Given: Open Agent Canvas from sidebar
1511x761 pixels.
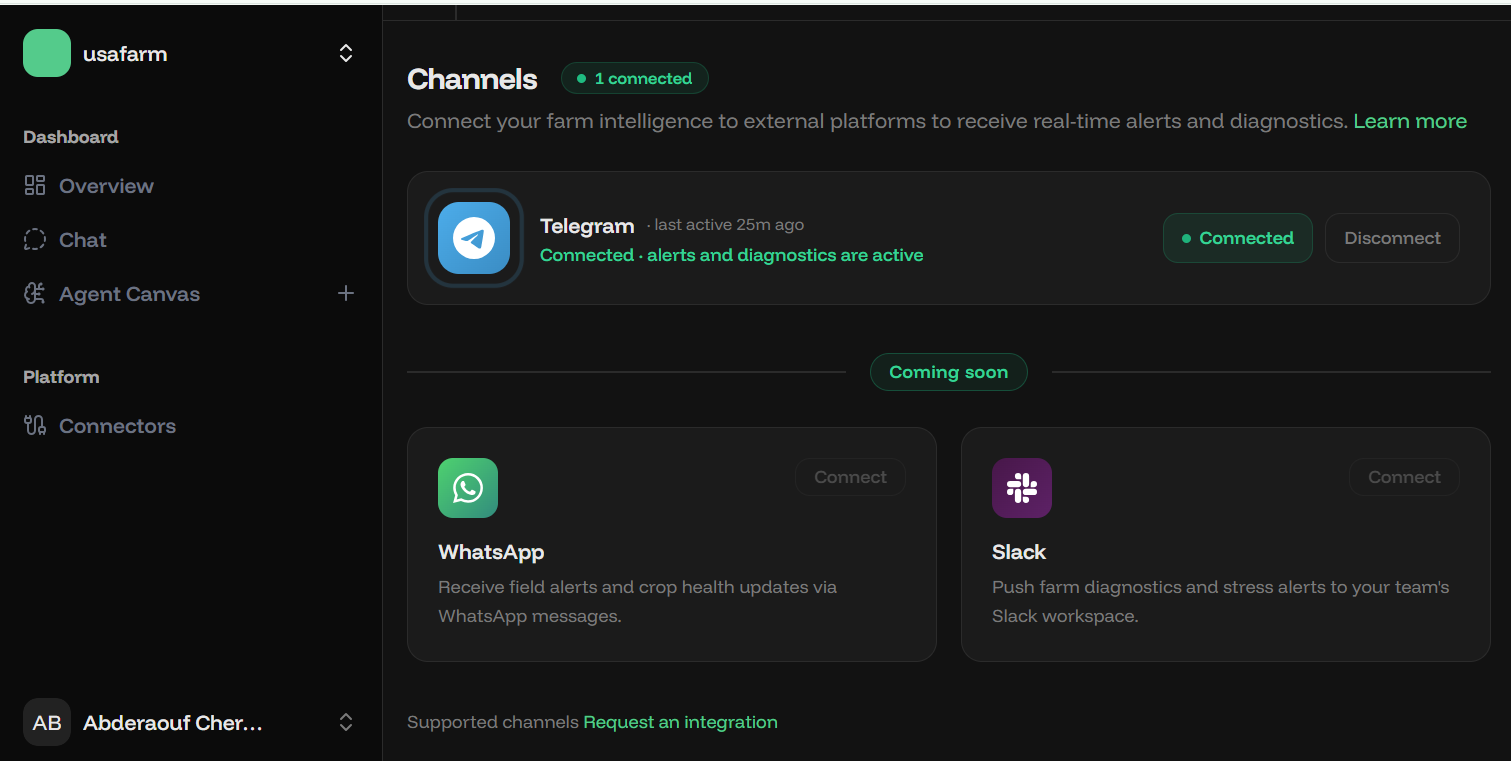Looking at the screenshot, I should 129,294.
